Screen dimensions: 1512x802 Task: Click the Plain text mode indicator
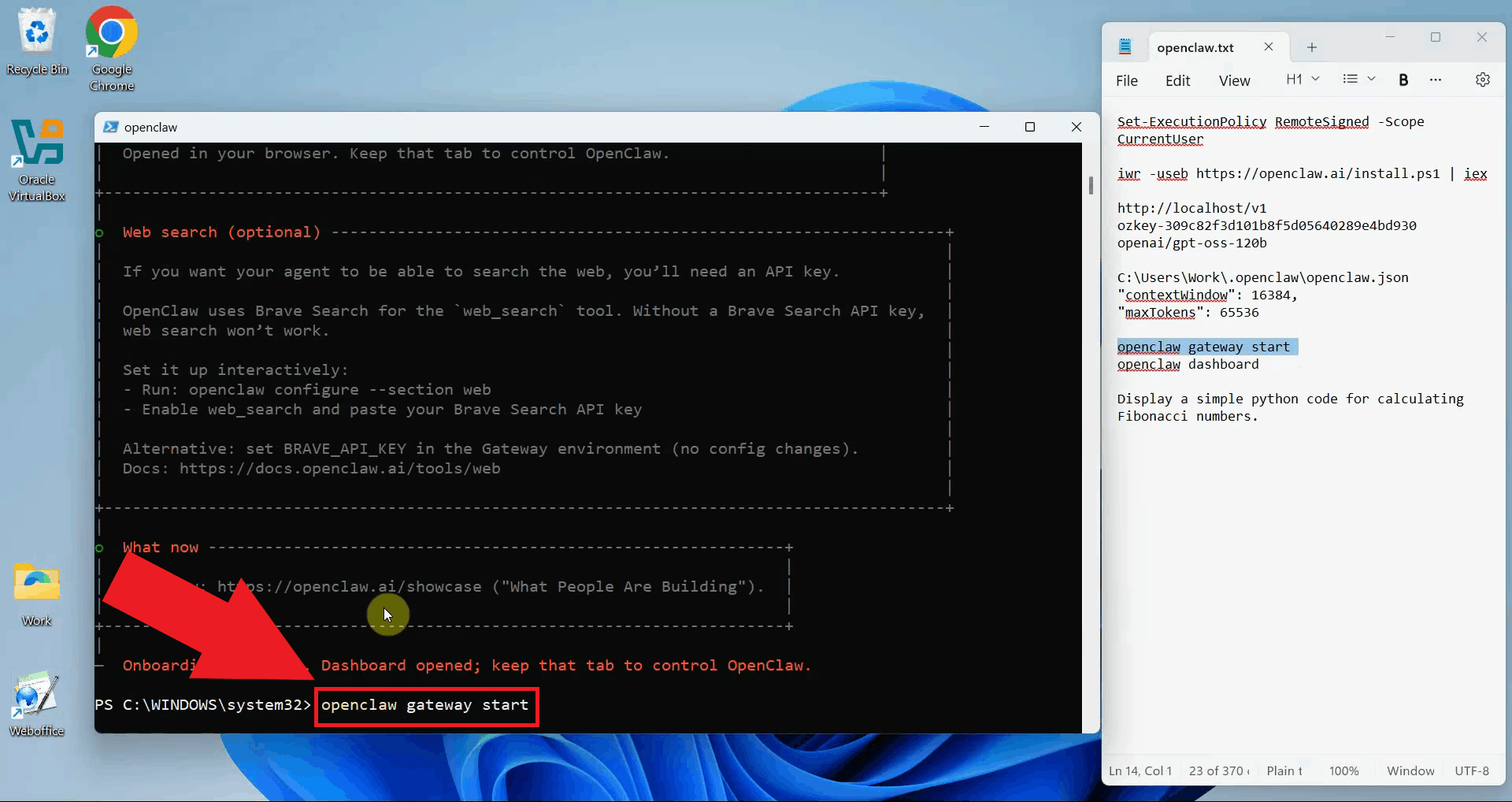(x=1284, y=770)
